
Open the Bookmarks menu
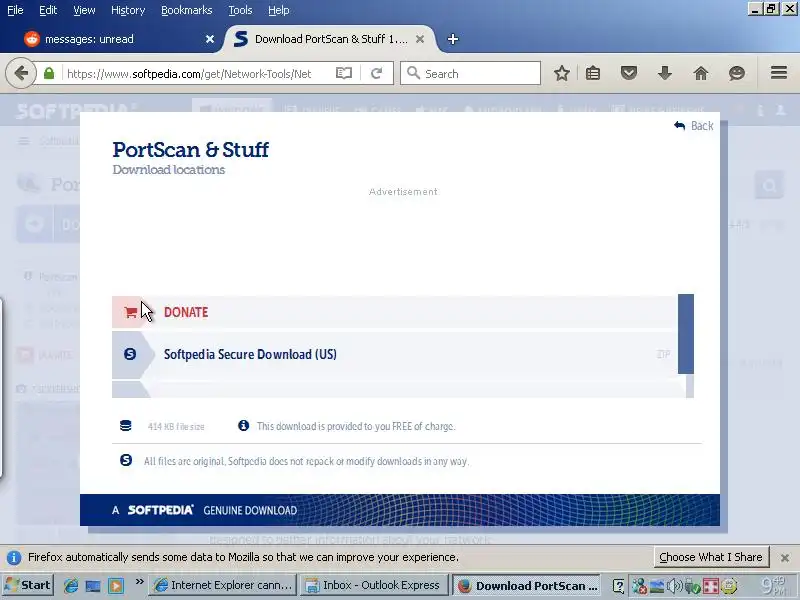click(187, 10)
